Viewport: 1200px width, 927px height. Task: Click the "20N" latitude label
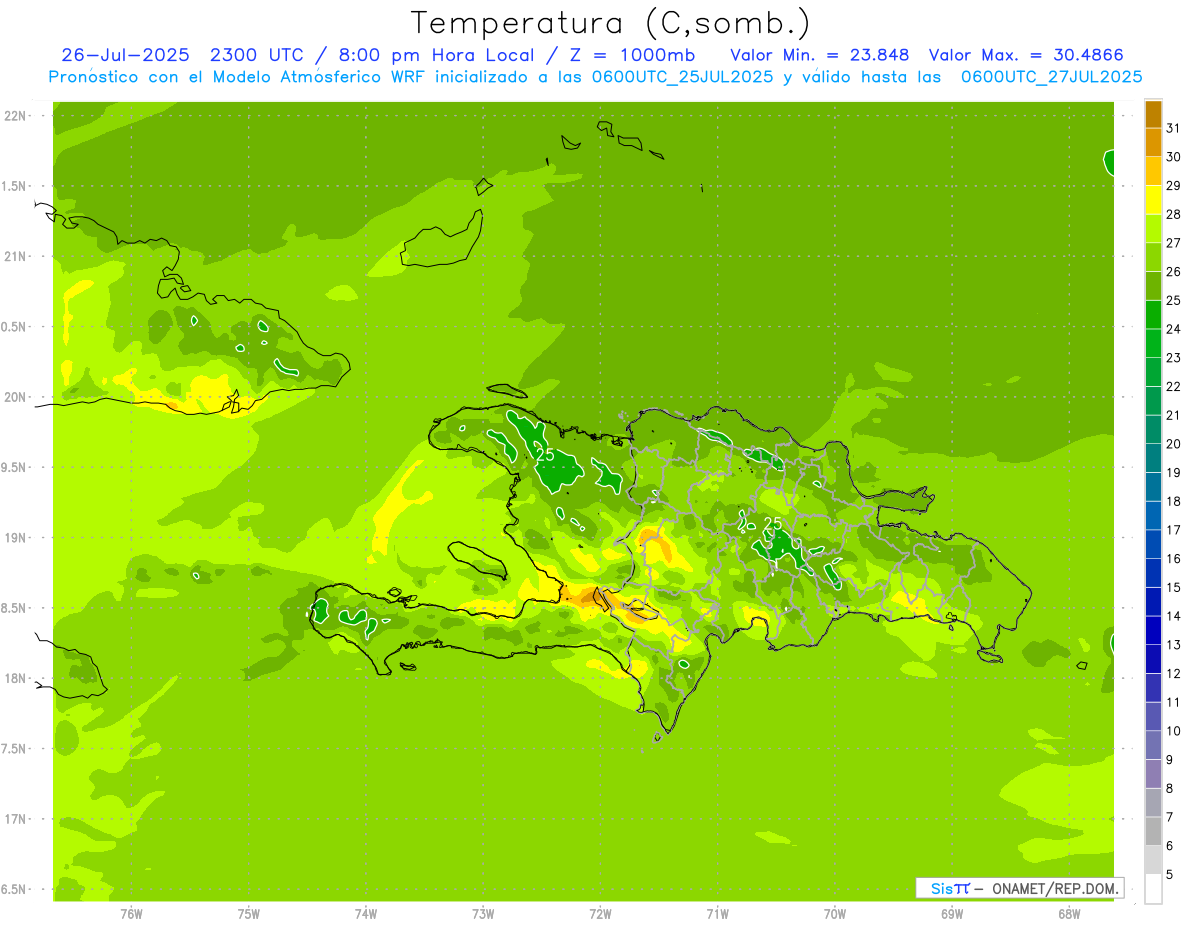[x=16, y=397]
